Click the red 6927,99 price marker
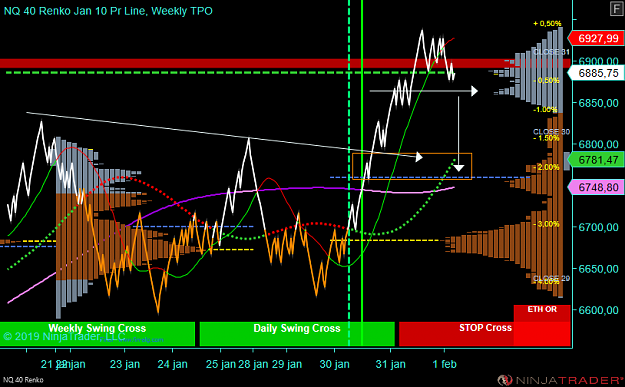 pos(596,38)
